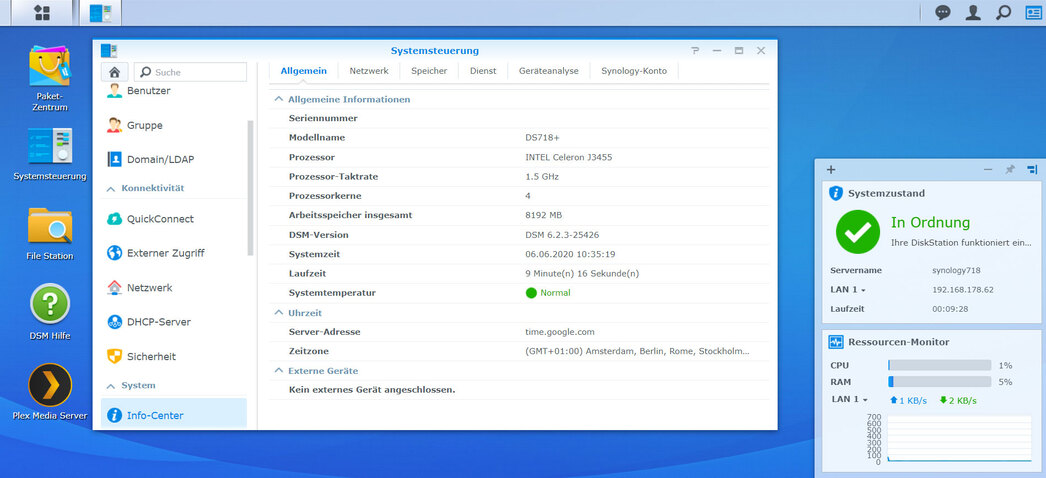Go to the control panel home icon
The image size is (1046, 478).
click(114, 72)
